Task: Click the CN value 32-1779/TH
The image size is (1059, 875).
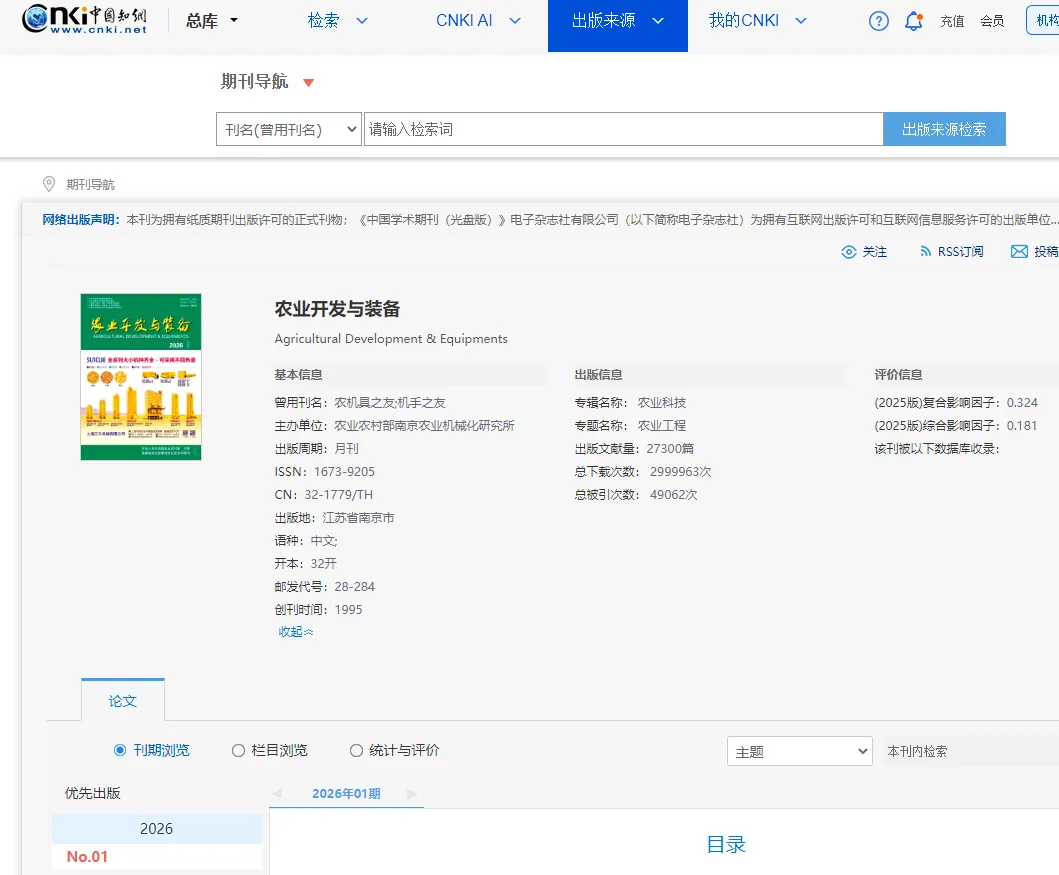Action: pos(338,494)
